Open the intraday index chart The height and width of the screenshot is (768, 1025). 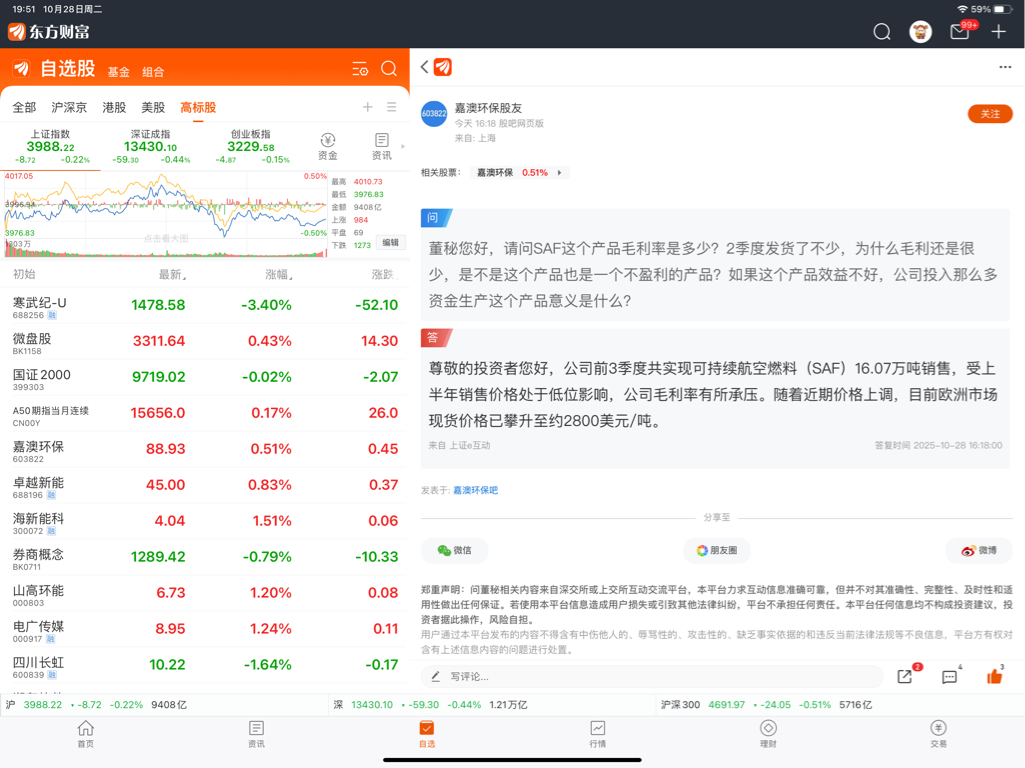click(x=166, y=214)
